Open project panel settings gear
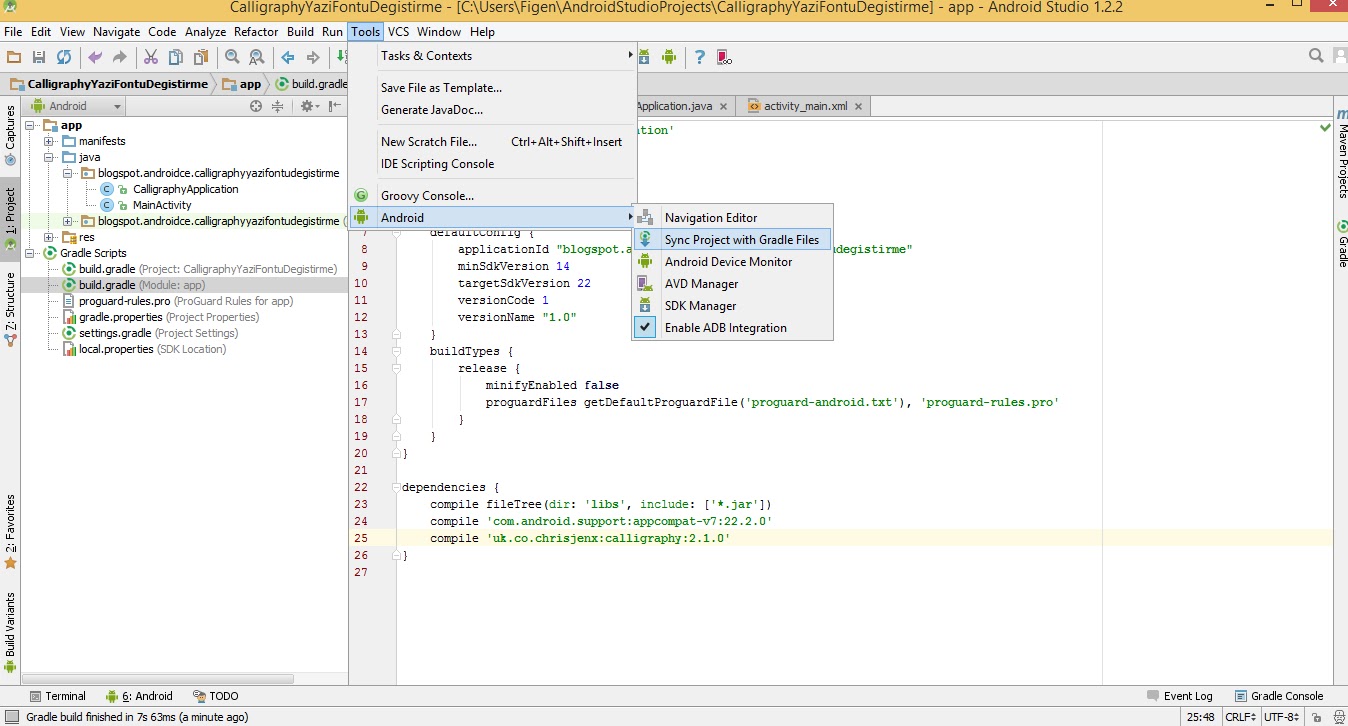The width and height of the screenshot is (1348, 726). (308, 106)
